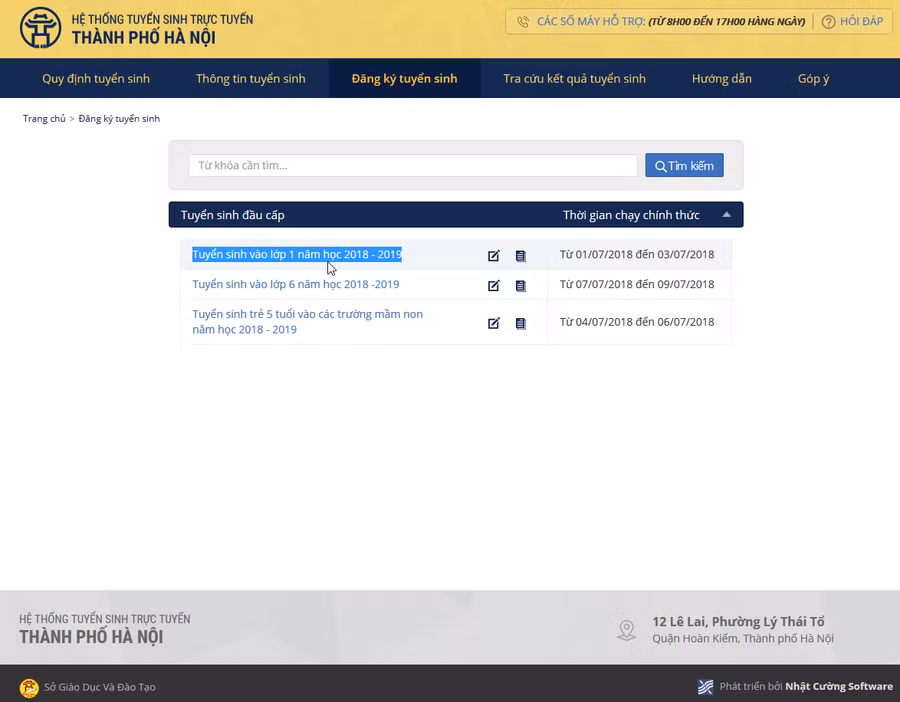Click the phone support hotline icon
This screenshot has width=900, height=702.
pos(523,22)
